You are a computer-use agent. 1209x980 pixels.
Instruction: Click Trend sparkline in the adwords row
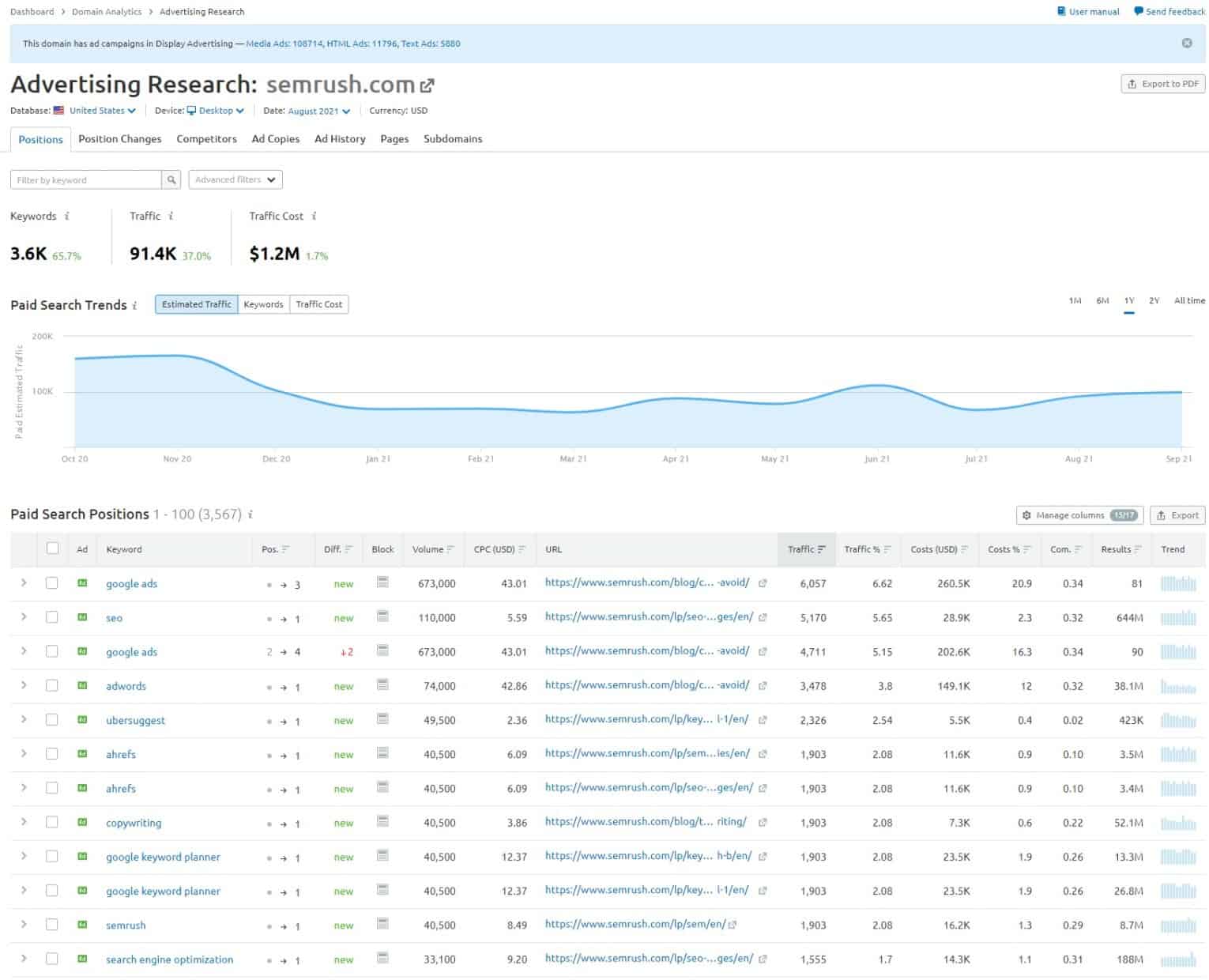[x=1178, y=686]
